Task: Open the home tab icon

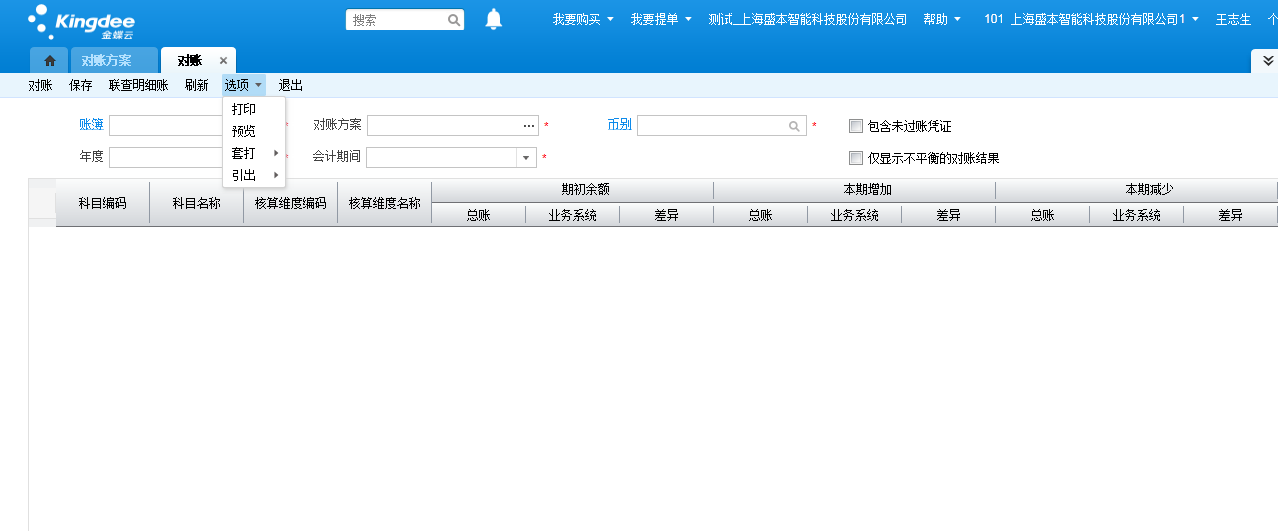Action: (x=49, y=61)
